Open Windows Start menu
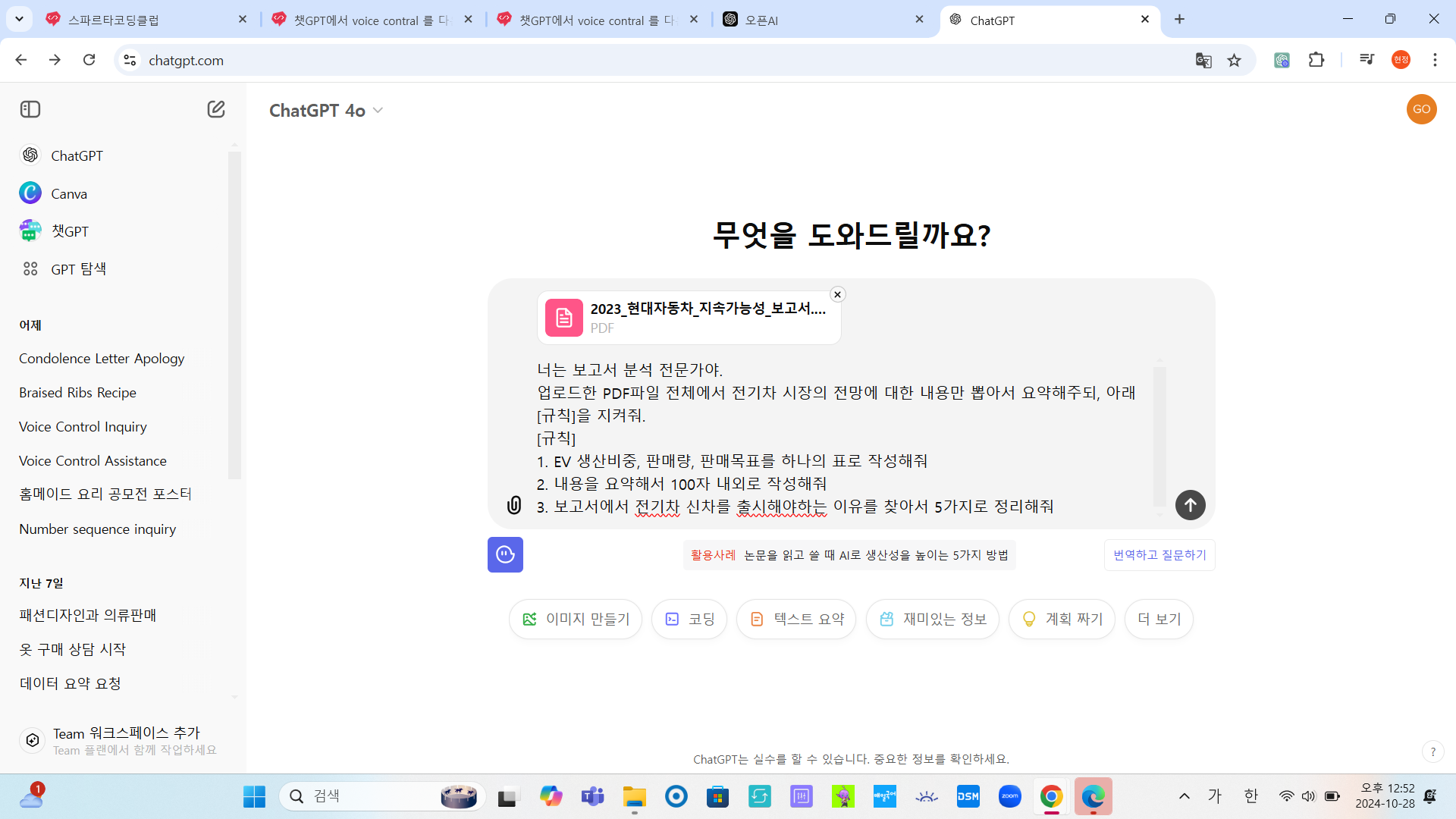This screenshot has height=819, width=1456. [254, 796]
